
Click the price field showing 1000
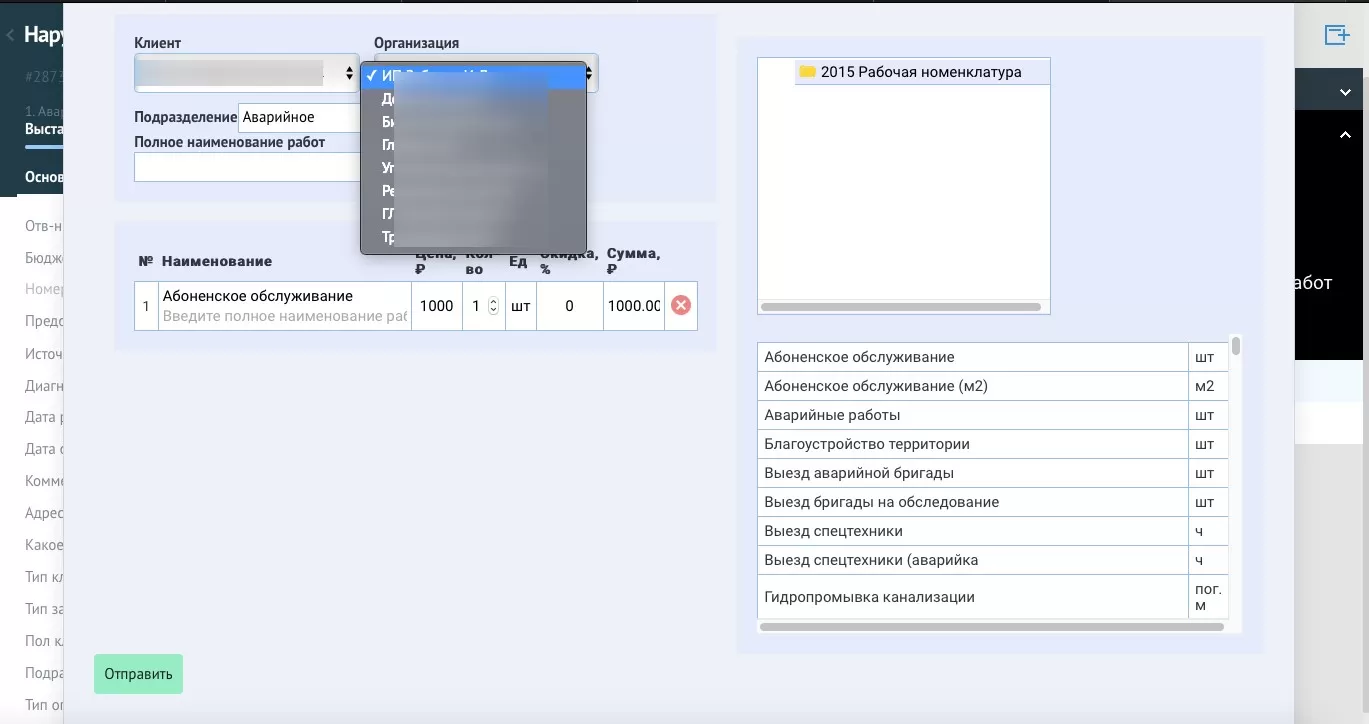pyautogui.click(x=436, y=306)
